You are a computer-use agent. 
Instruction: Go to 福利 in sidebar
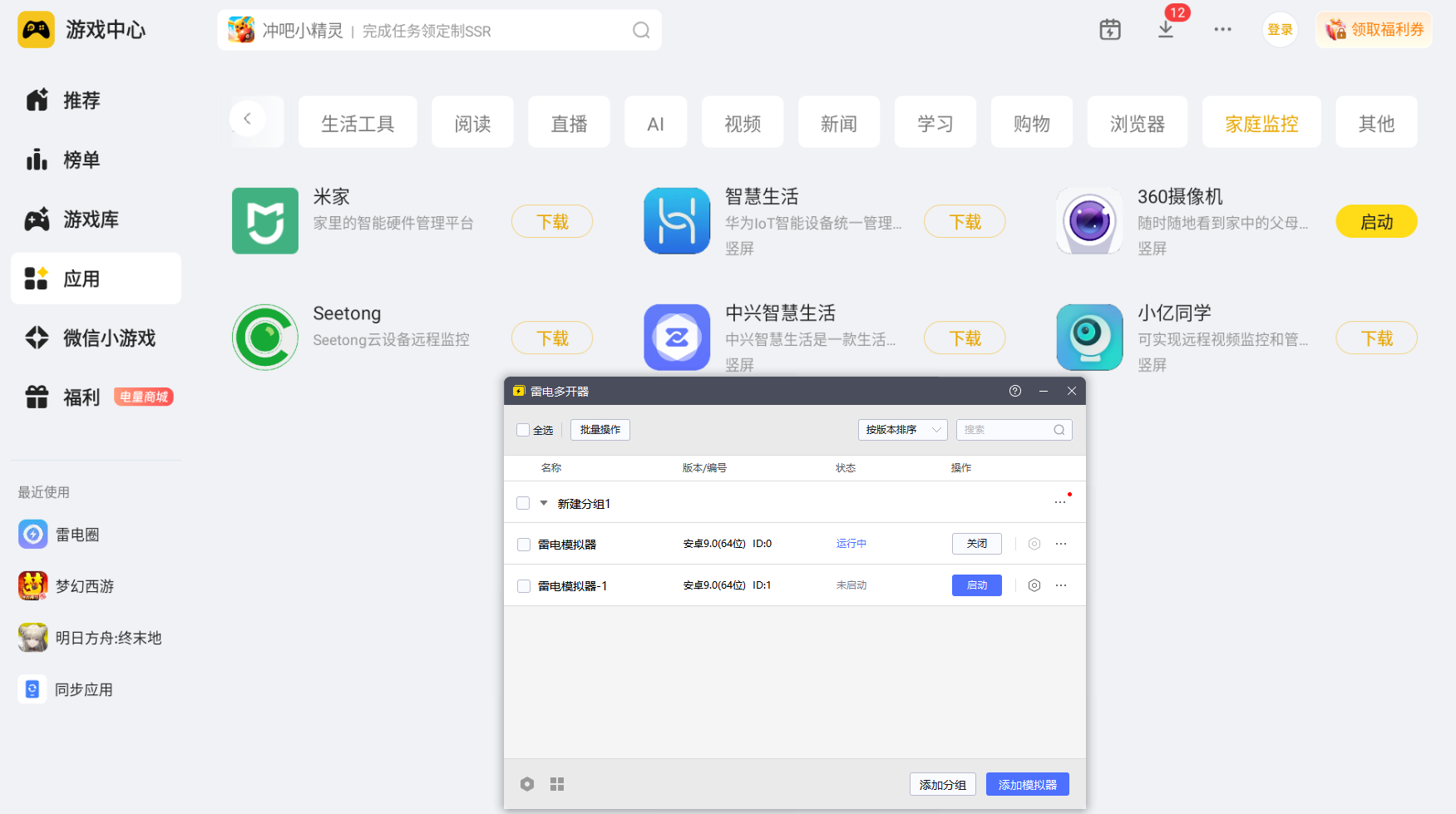point(96,397)
